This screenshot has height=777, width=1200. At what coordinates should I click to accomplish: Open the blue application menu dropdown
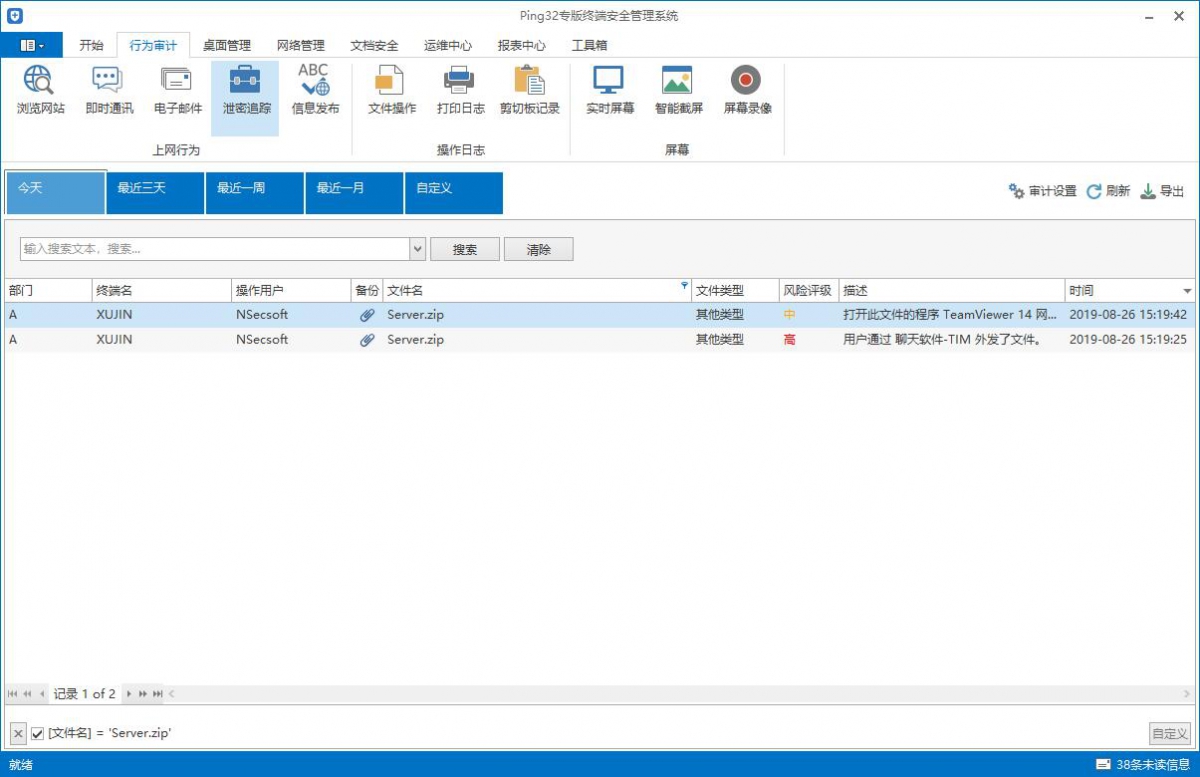click(32, 45)
